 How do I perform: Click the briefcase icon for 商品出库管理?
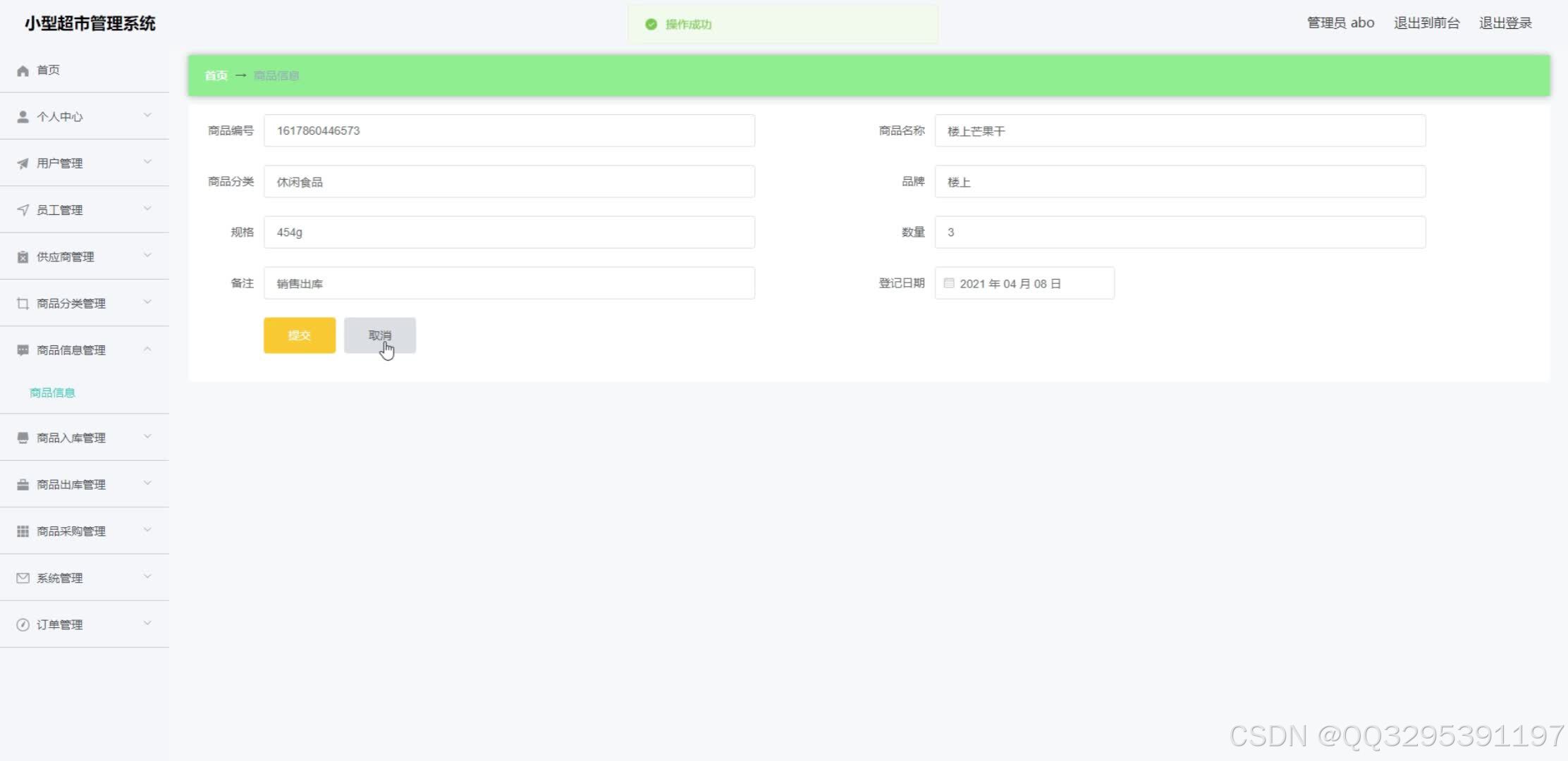(x=23, y=485)
